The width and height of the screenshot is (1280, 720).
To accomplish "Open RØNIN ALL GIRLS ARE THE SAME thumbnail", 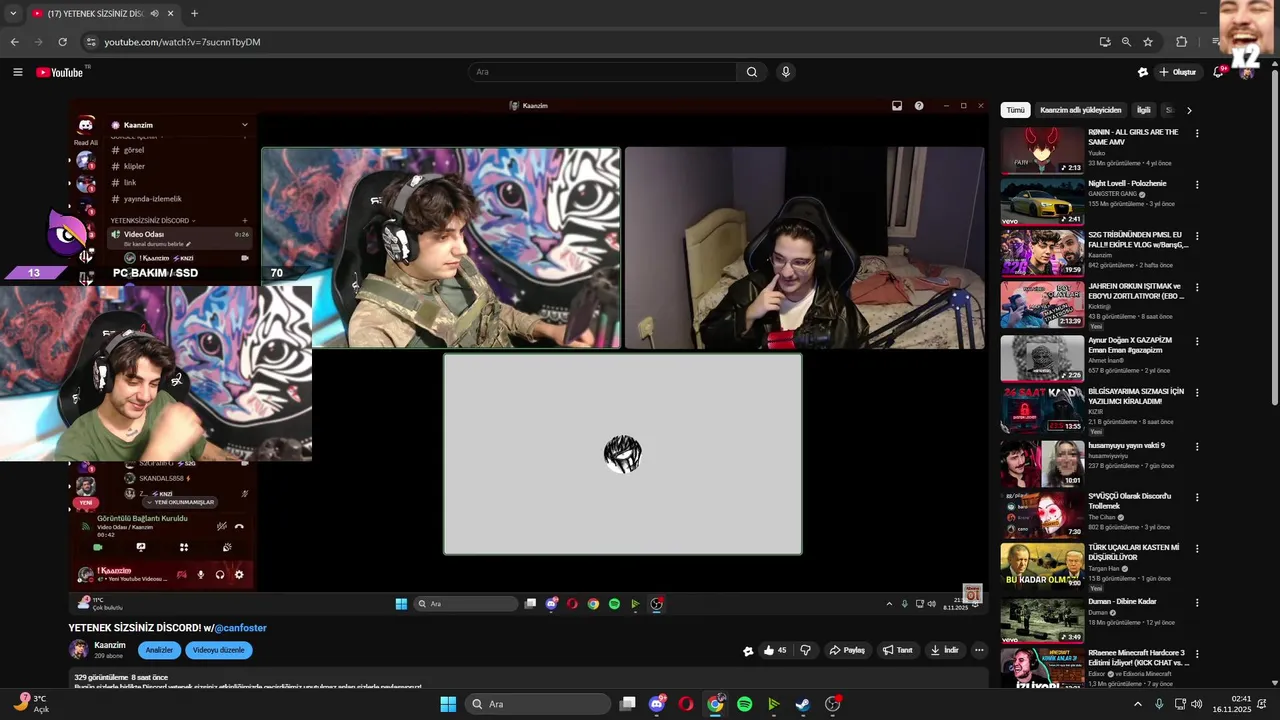I will click(1042, 150).
